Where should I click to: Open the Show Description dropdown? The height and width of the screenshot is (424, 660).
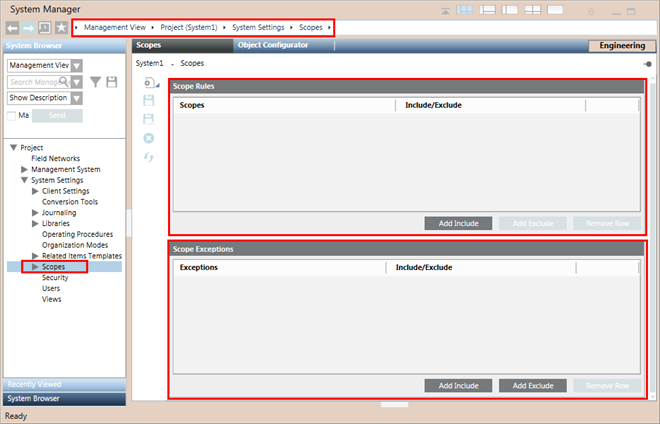click(77, 98)
